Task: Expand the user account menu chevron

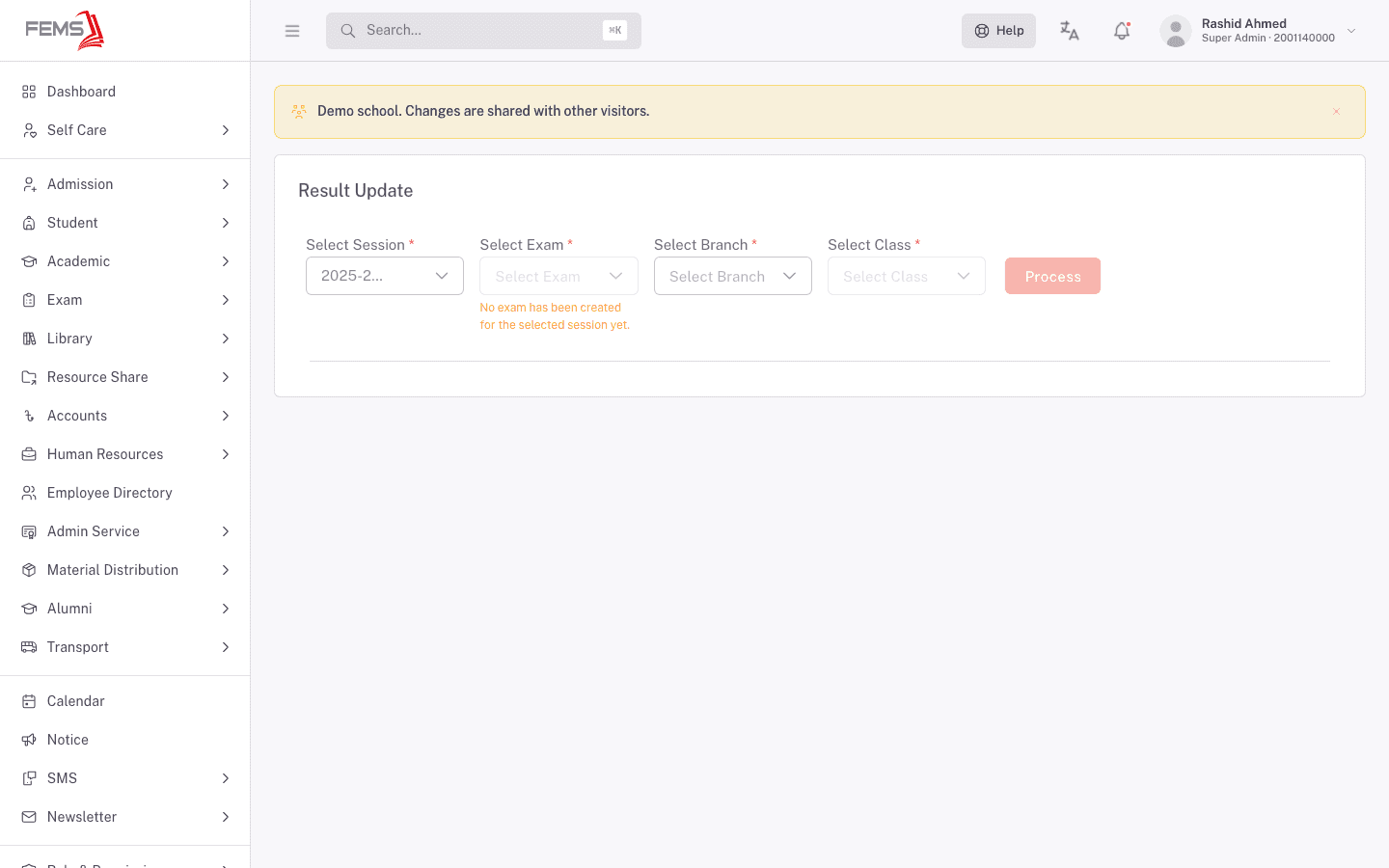Action: click(x=1351, y=31)
